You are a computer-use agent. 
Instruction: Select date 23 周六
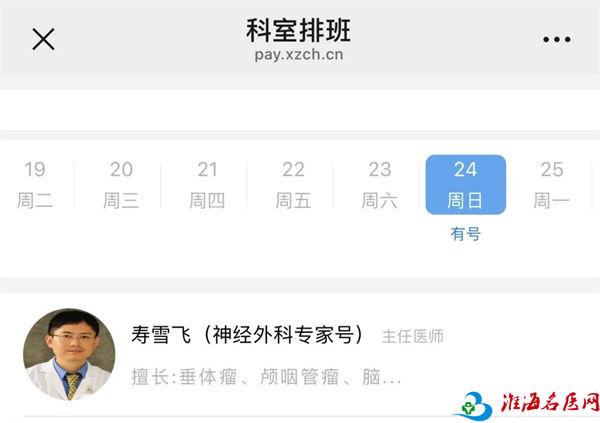coord(379,185)
